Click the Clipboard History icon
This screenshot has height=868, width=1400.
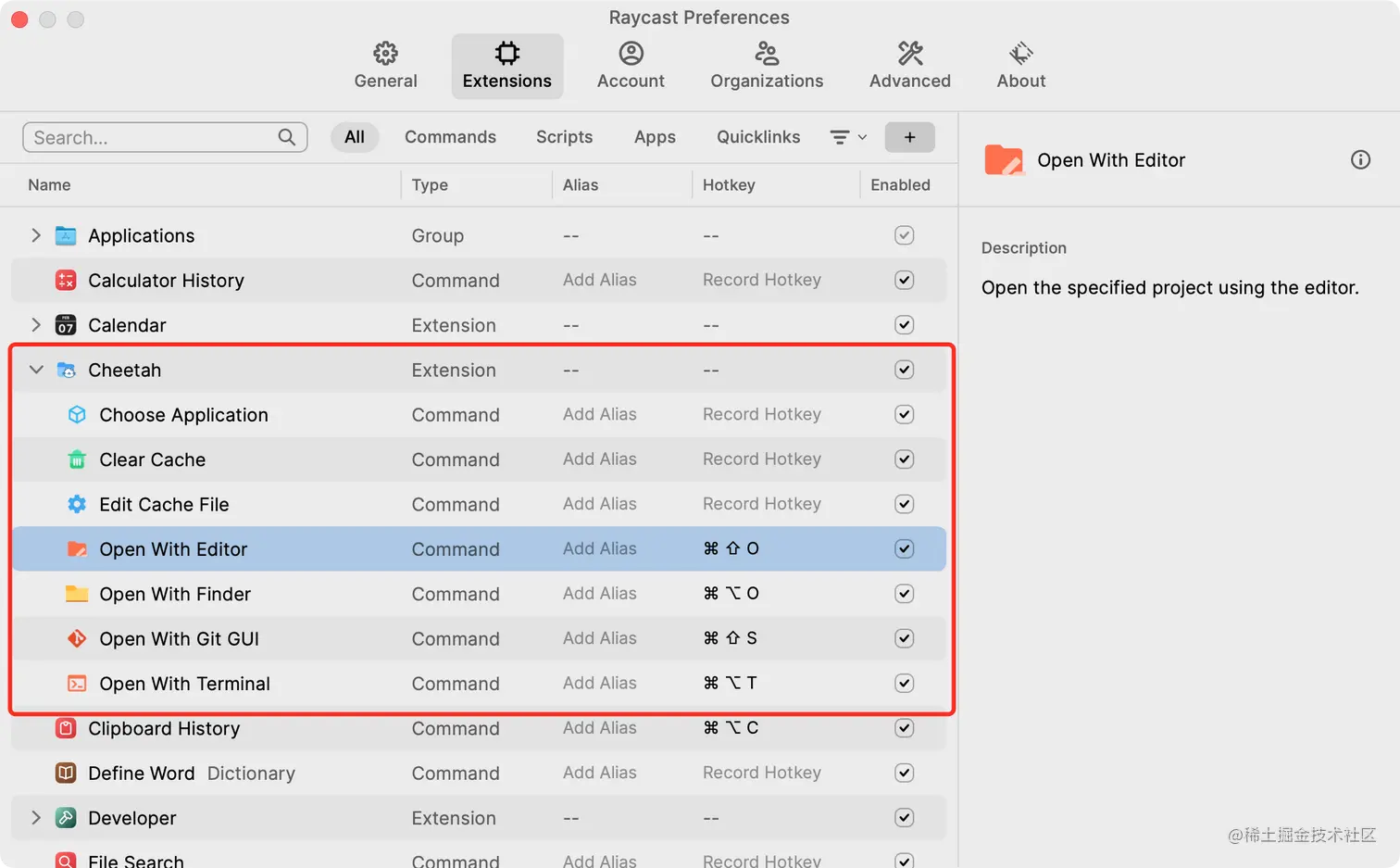click(66, 728)
